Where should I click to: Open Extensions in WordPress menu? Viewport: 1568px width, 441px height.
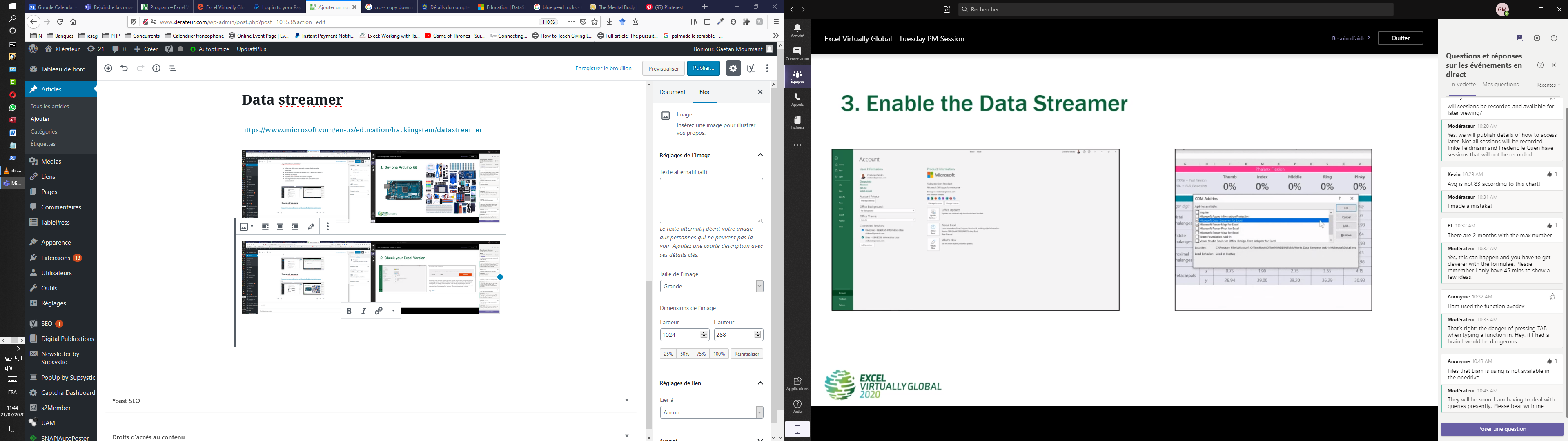click(56, 258)
